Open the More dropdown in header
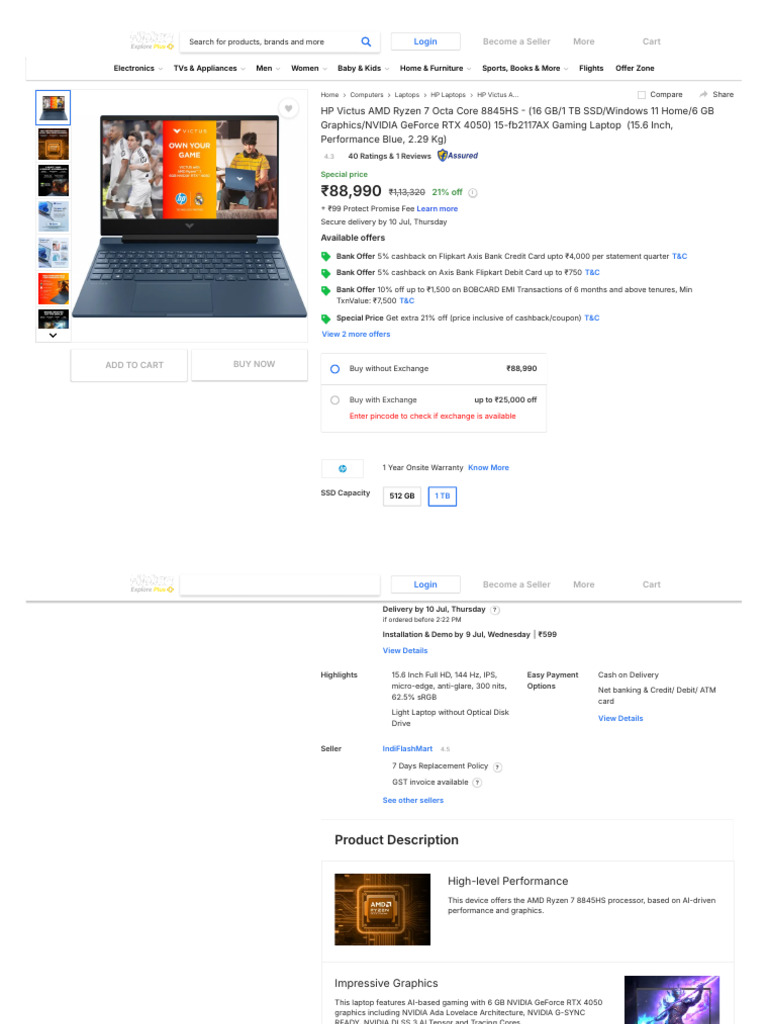 [584, 41]
